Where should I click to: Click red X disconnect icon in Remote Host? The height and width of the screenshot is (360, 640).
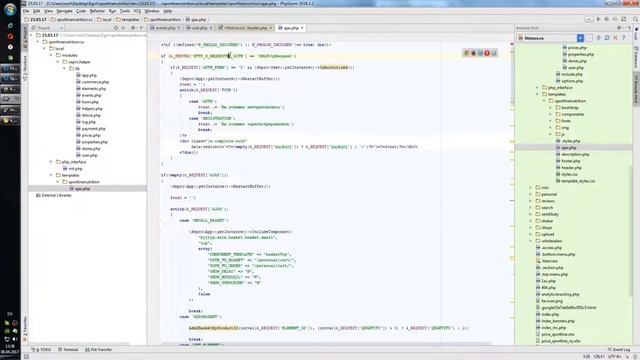(616, 38)
